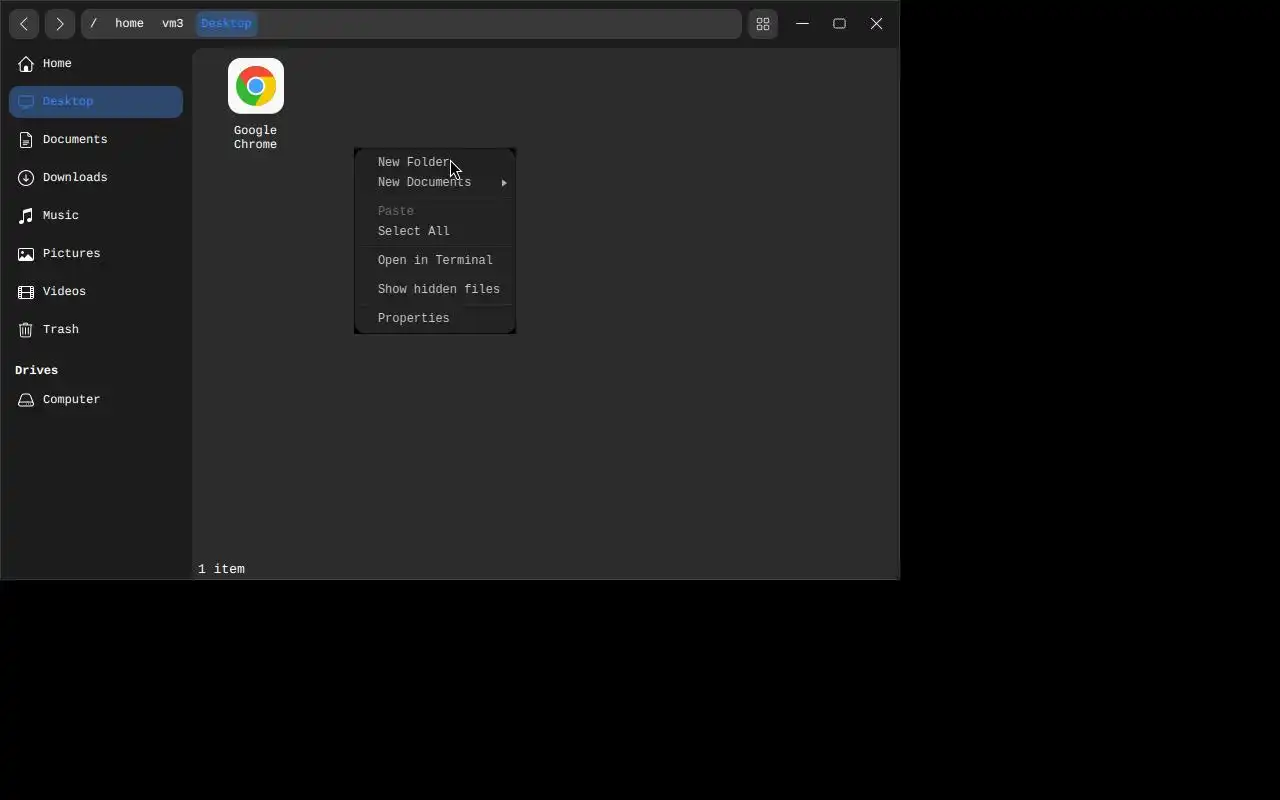1280x800 pixels.
Task: Click the Pictures image icon in sidebar
Action: [26, 254]
